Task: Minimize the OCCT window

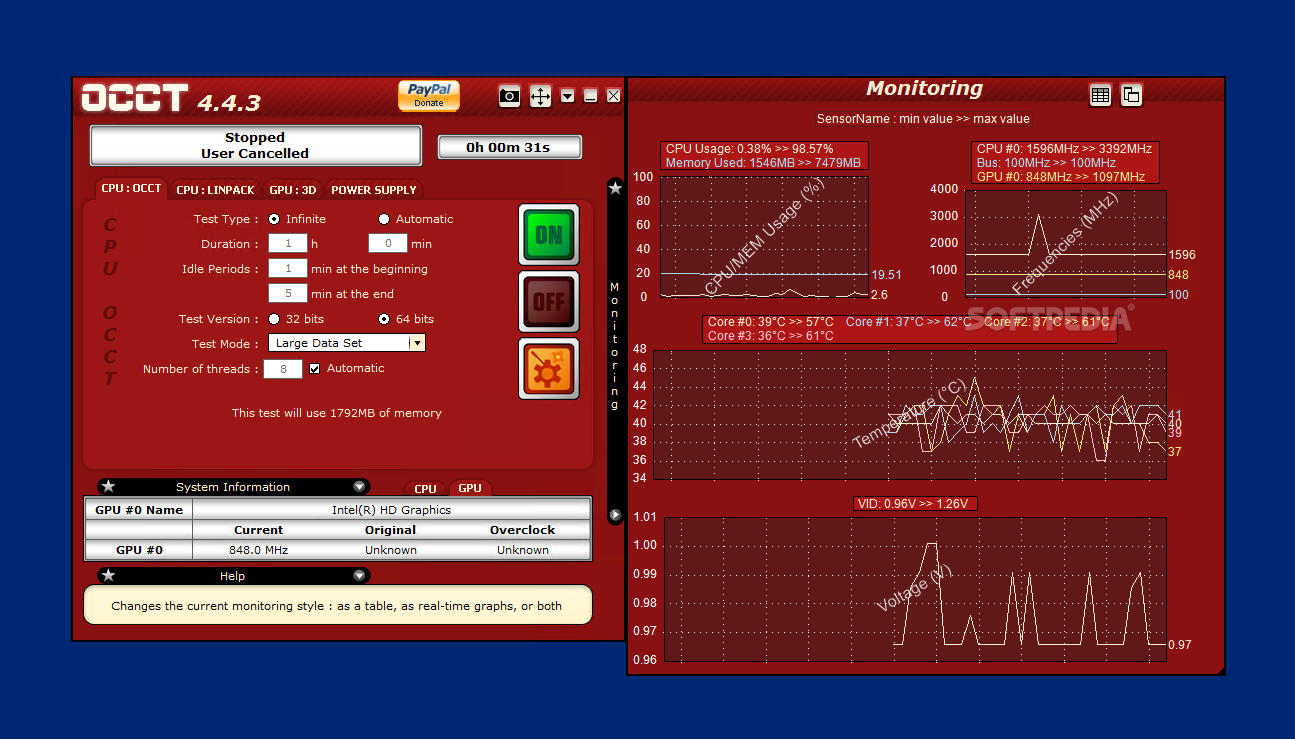Action: point(591,96)
